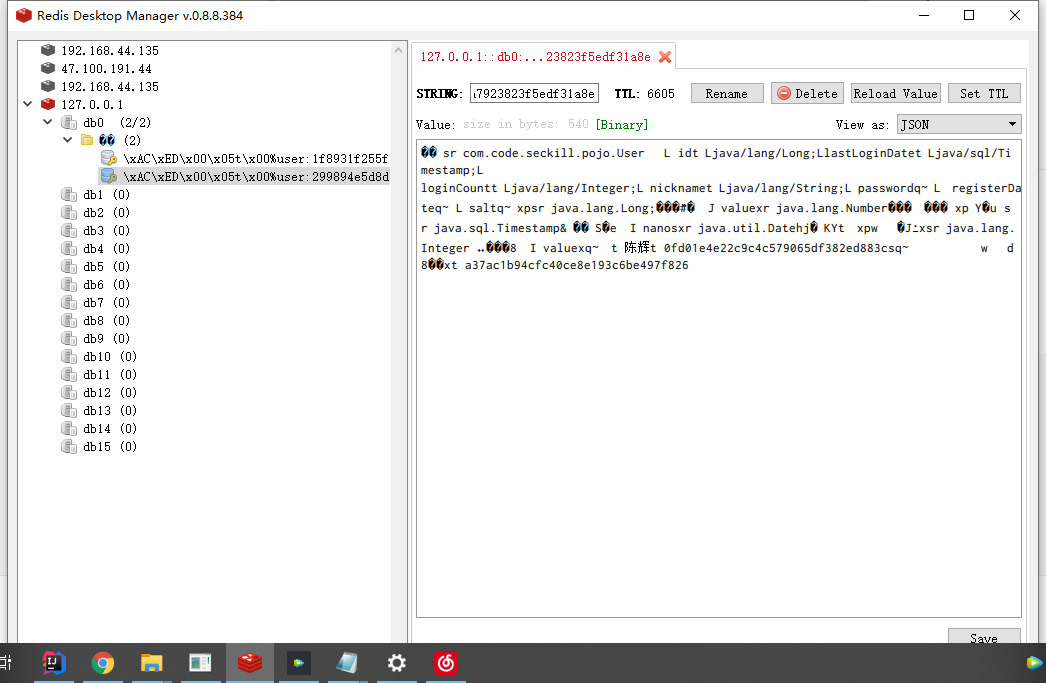Select the key user:1f8931f255f
The image size is (1046, 683).
click(x=256, y=158)
